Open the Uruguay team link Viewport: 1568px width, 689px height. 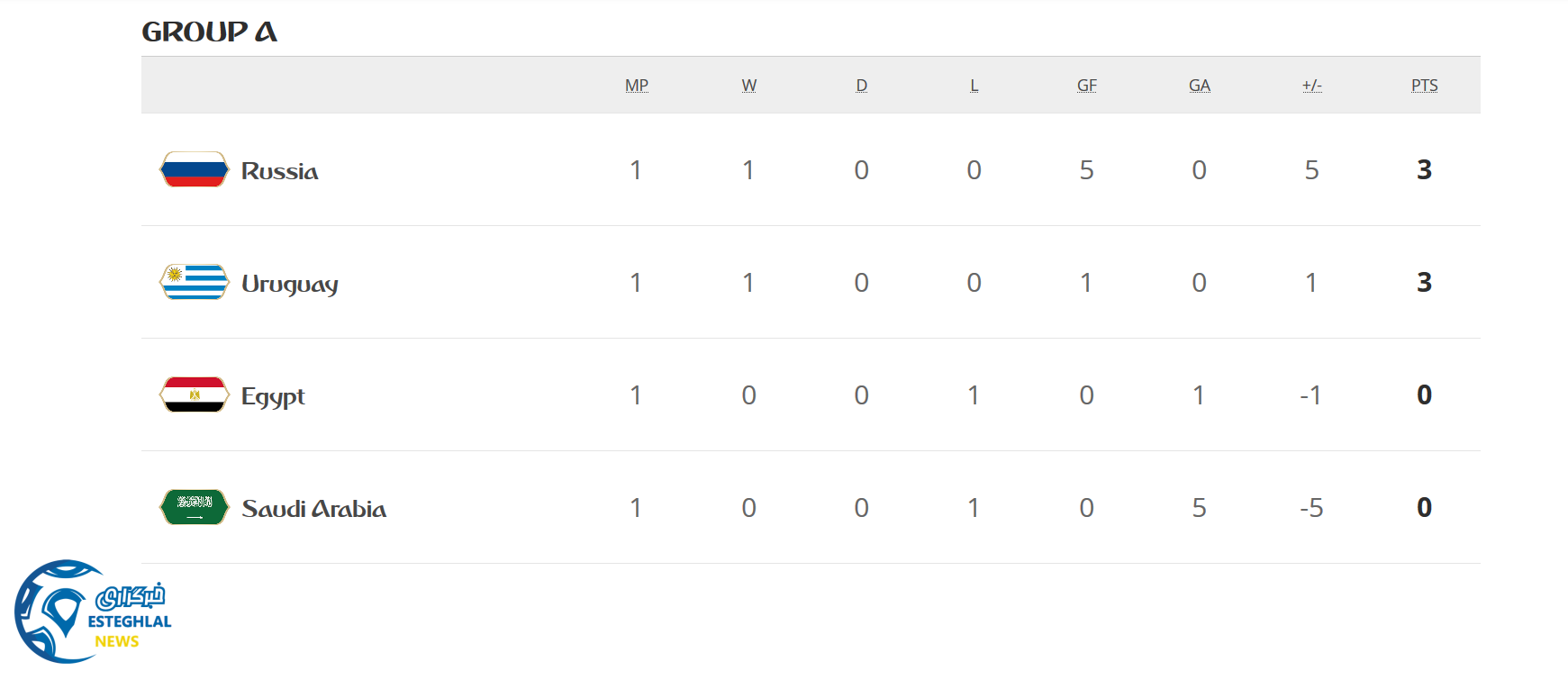(x=289, y=284)
